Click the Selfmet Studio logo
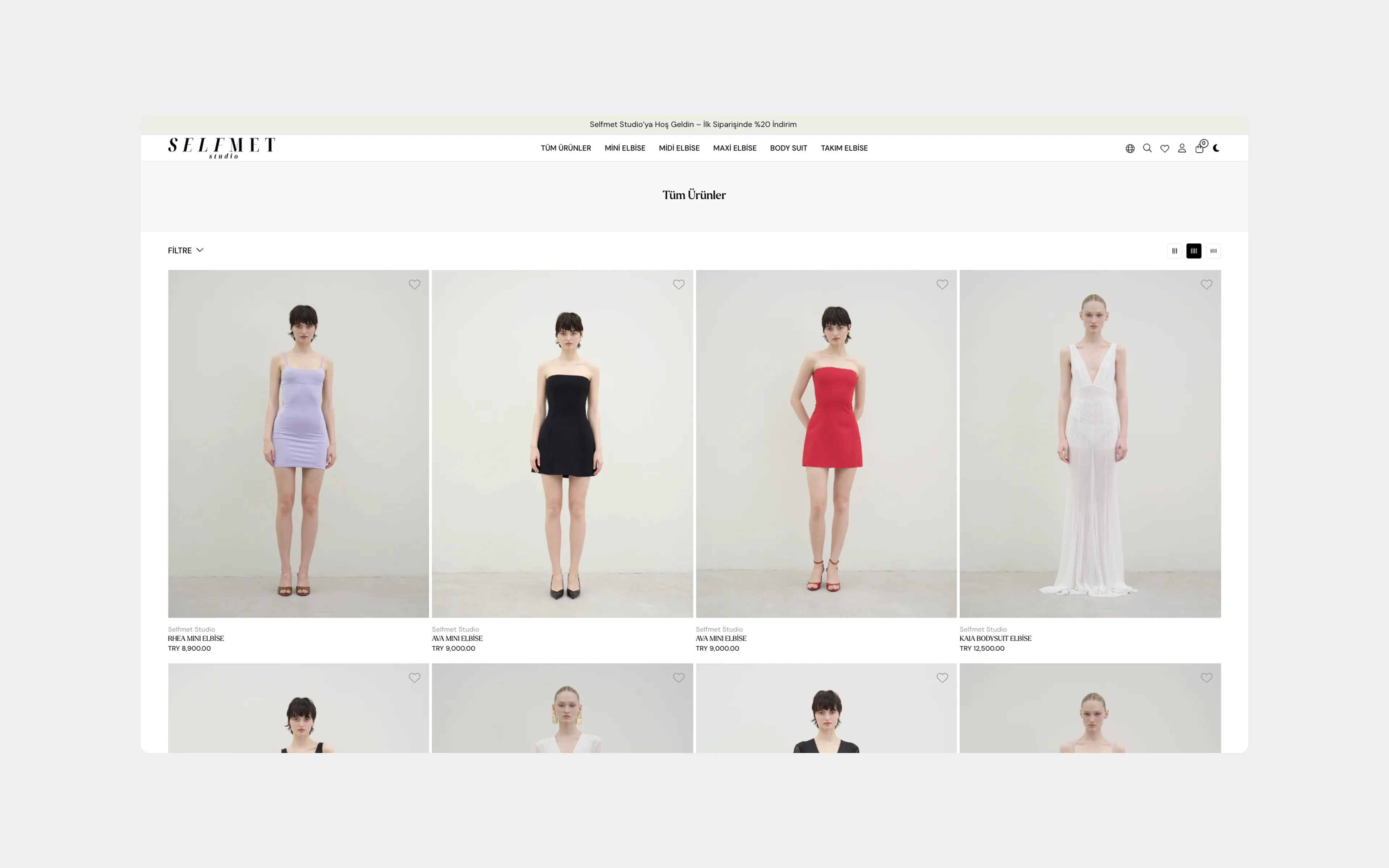1389x868 pixels. tap(221, 148)
